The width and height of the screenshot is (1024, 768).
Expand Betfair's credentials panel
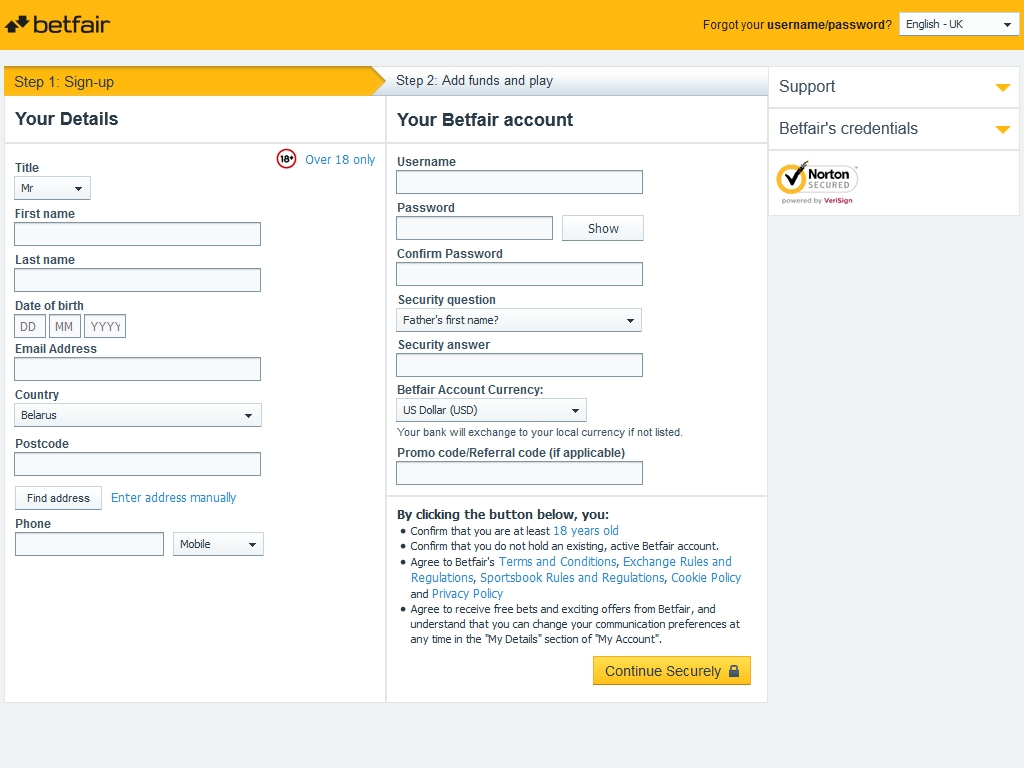(893, 129)
